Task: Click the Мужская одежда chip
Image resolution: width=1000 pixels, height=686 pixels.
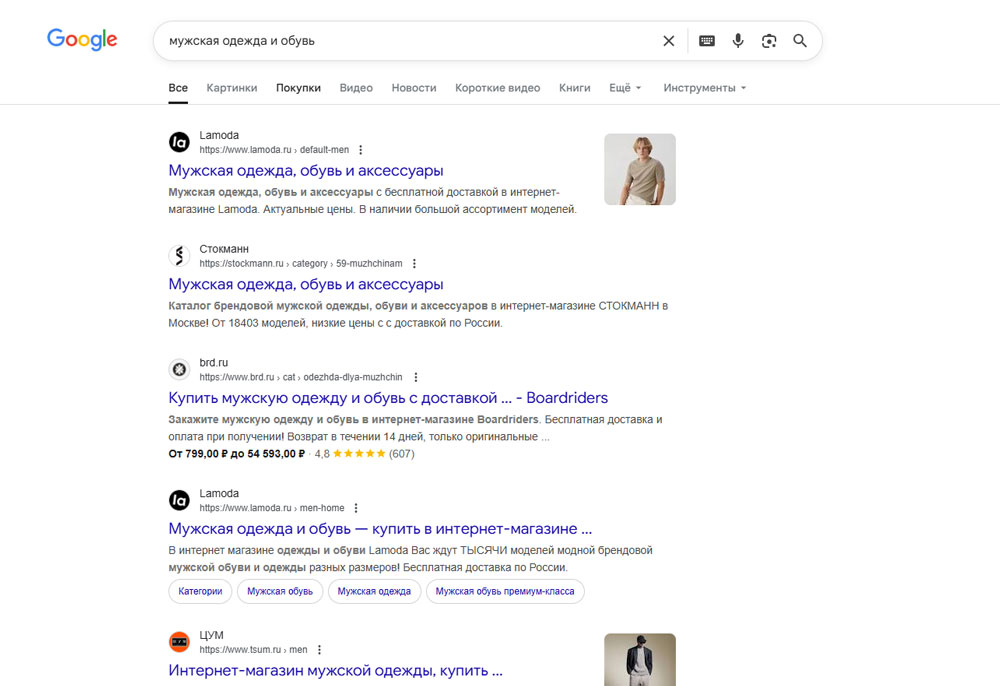Action: tap(374, 592)
